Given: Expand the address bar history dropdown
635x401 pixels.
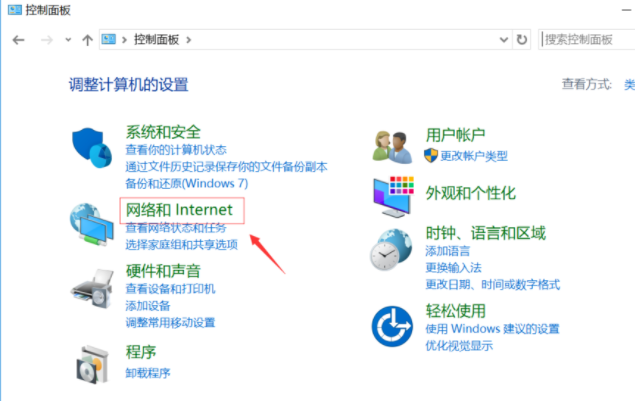Looking at the screenshot, I should pos(504,40).
